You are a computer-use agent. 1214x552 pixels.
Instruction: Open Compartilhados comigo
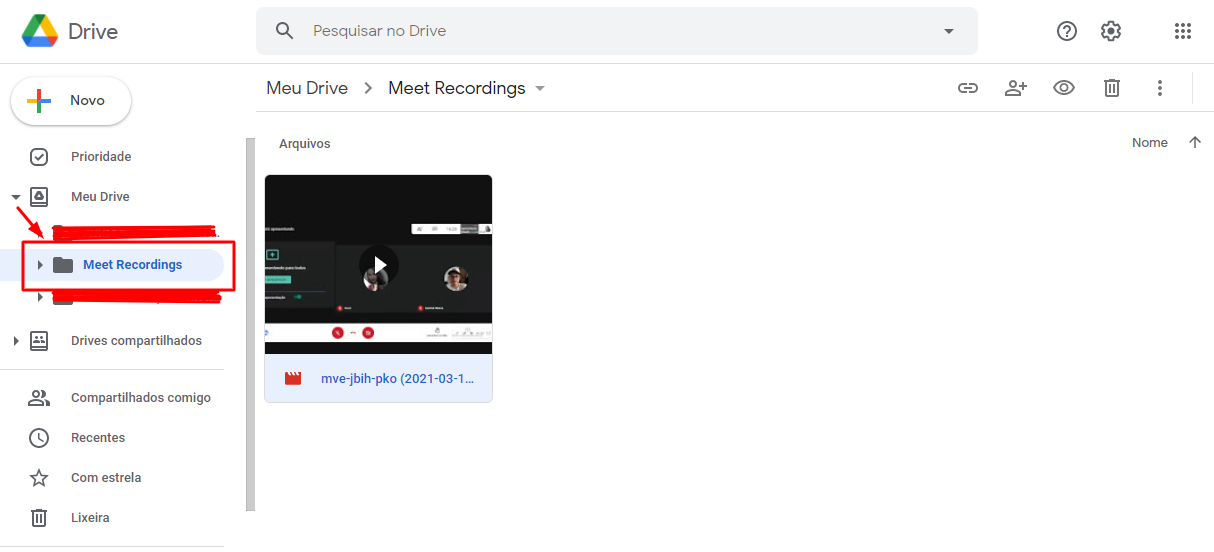141,398
